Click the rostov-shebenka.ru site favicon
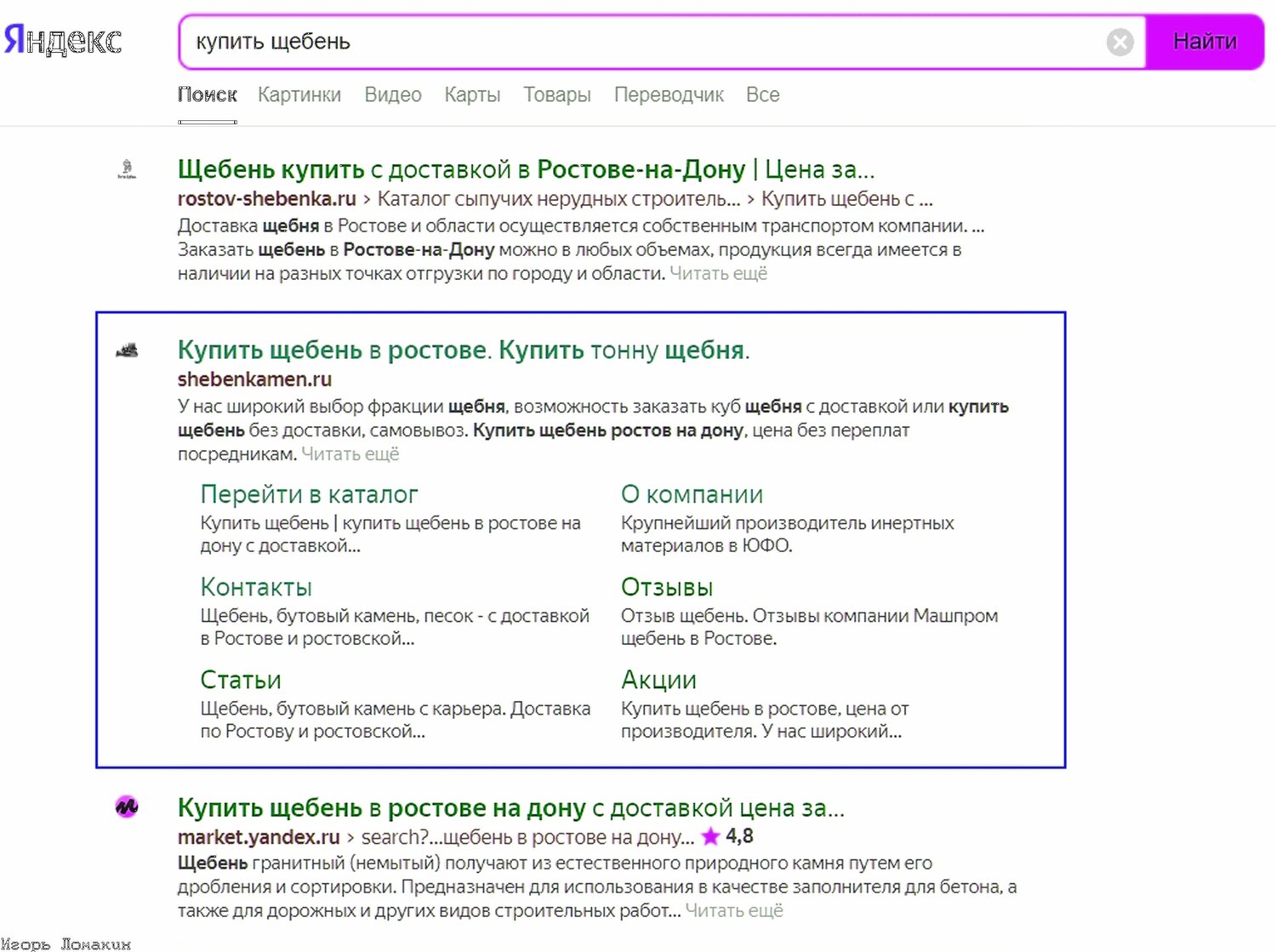This screenshot has width=1276, height=952. pyautogui.click(x=127, y=169)
